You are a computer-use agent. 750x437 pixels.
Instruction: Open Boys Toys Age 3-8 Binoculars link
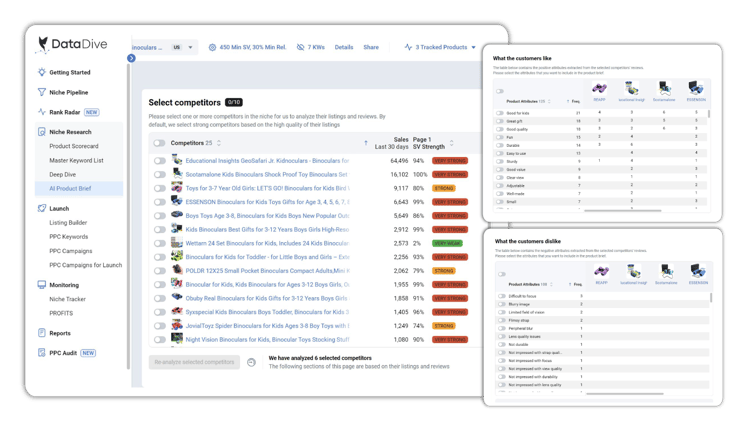267,216
